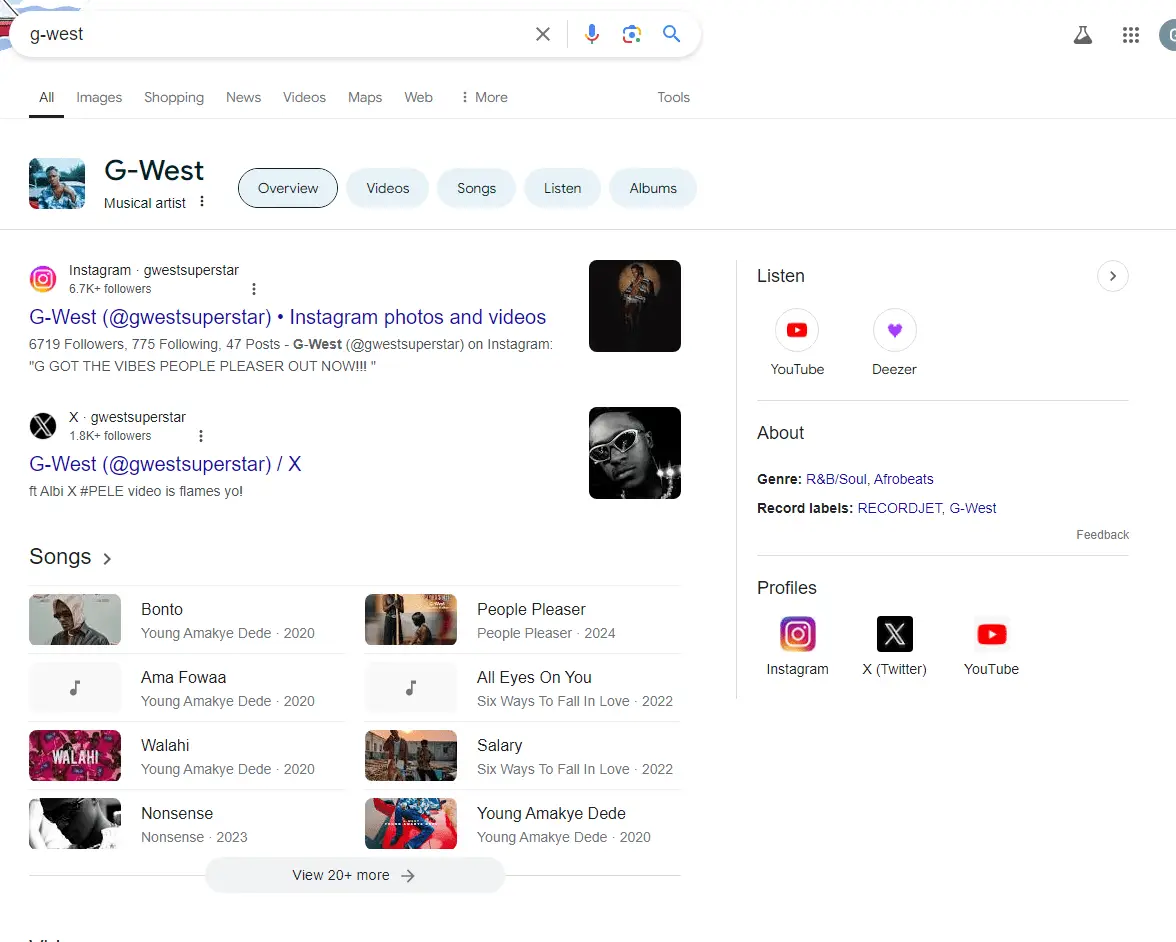The image size is (1176, 942).
Task: Open the Nonsense song title
Action: (x=177, y=814)
